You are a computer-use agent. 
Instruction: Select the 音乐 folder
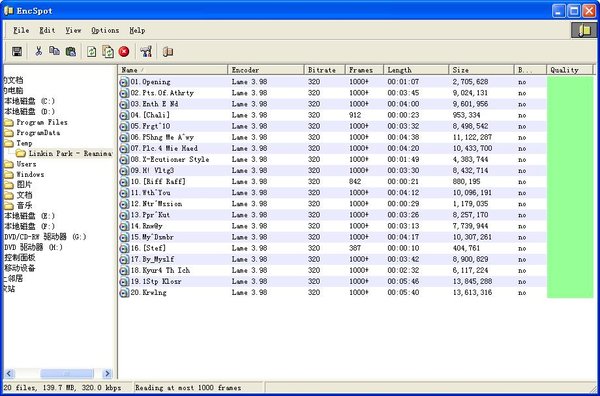click(24, 205)
